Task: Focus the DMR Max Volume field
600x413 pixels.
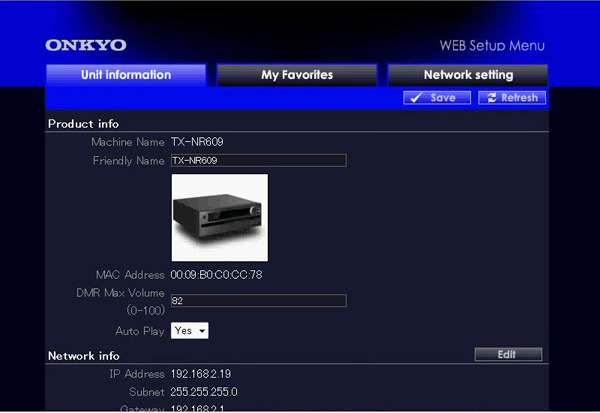Action: point(259,300)
